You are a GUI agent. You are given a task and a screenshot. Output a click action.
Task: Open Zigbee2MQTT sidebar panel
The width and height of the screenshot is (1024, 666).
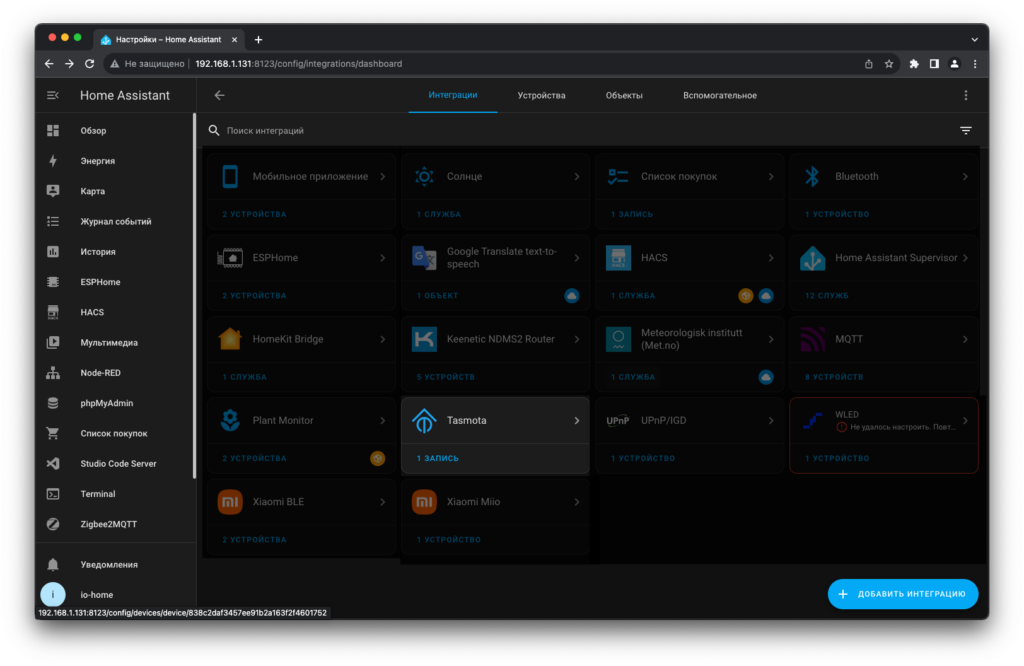(x=115, y=524)
